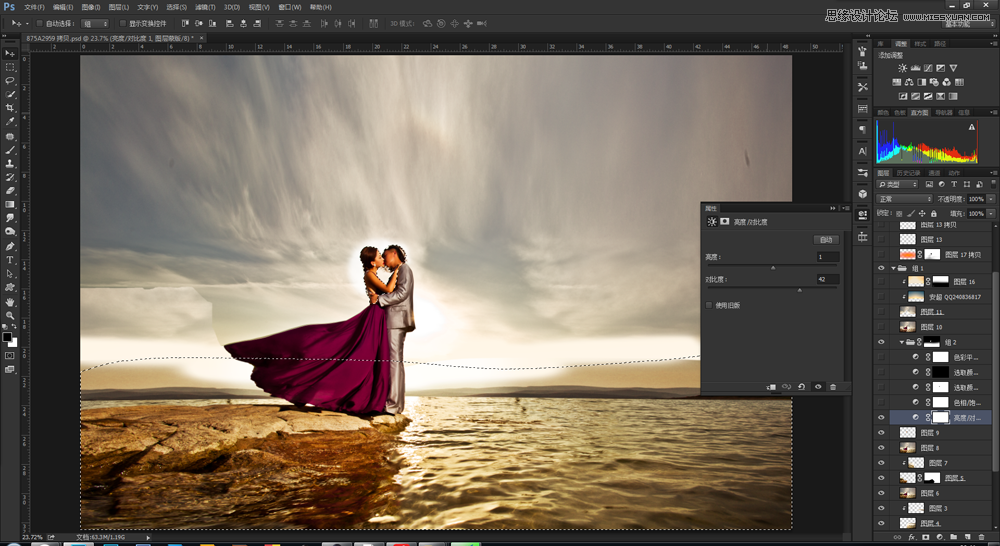Open the Adjustments panel flyout menu

[x=992, y=43]
